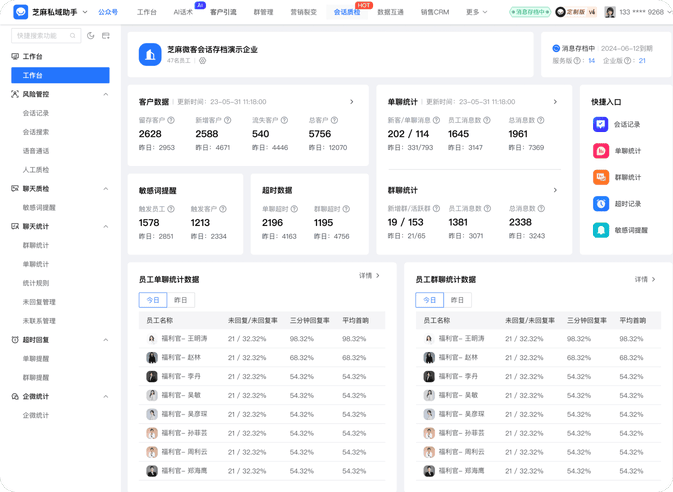The width and height of the screenshot is (673, 492).
Task: Collapse the 风险管控 sidebar section
Action: (106, 95)
